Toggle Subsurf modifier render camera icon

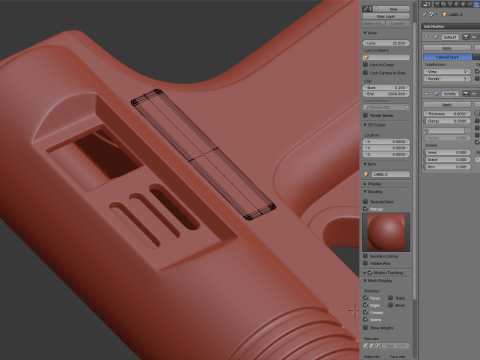click(x=466, y=37)
